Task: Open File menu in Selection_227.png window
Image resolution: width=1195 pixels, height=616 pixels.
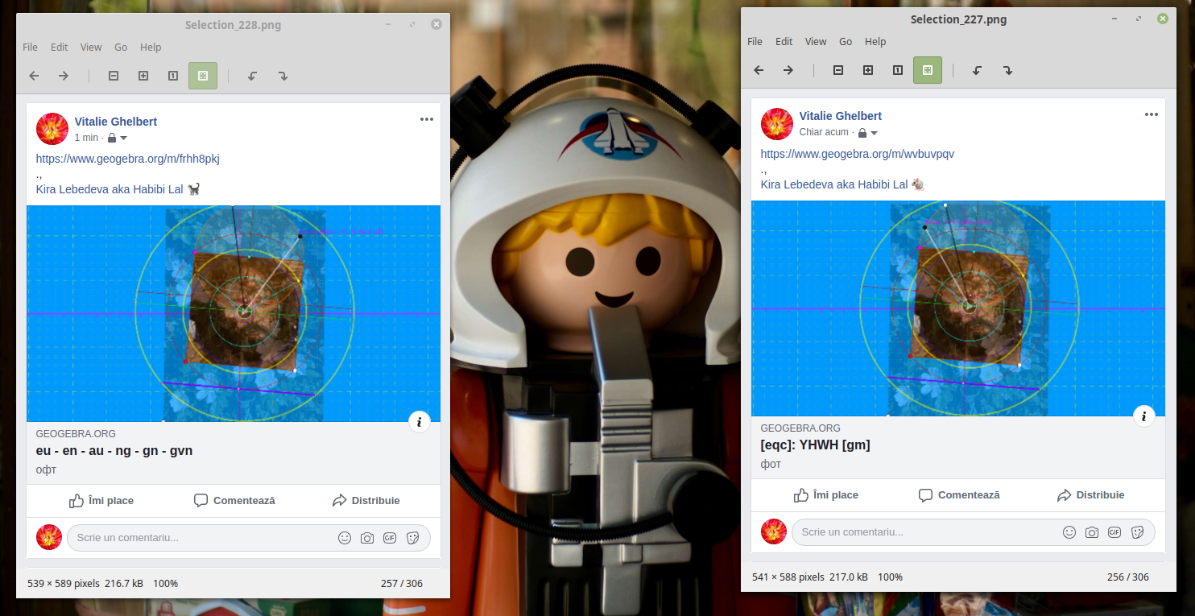Action: click(754, 42)
